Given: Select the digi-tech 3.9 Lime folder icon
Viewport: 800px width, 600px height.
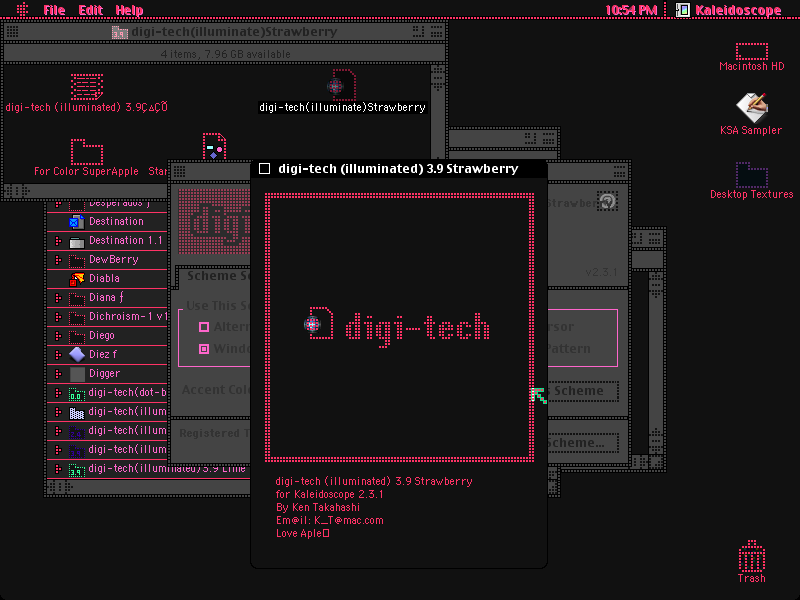Looking at the screenshot, I should coord(77,469).
